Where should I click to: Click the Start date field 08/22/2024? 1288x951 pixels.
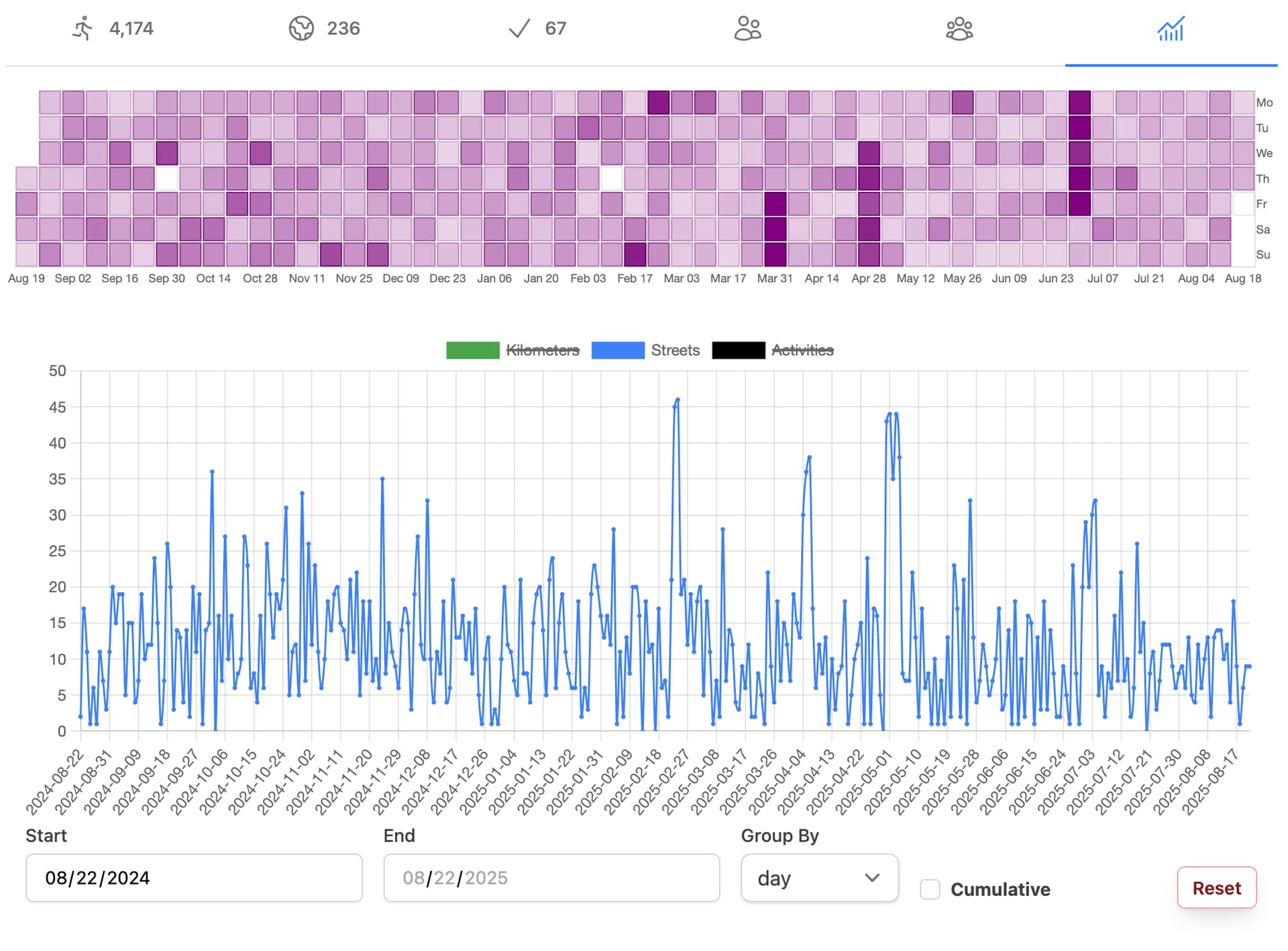pyautogui.click(x=194, y=878)
